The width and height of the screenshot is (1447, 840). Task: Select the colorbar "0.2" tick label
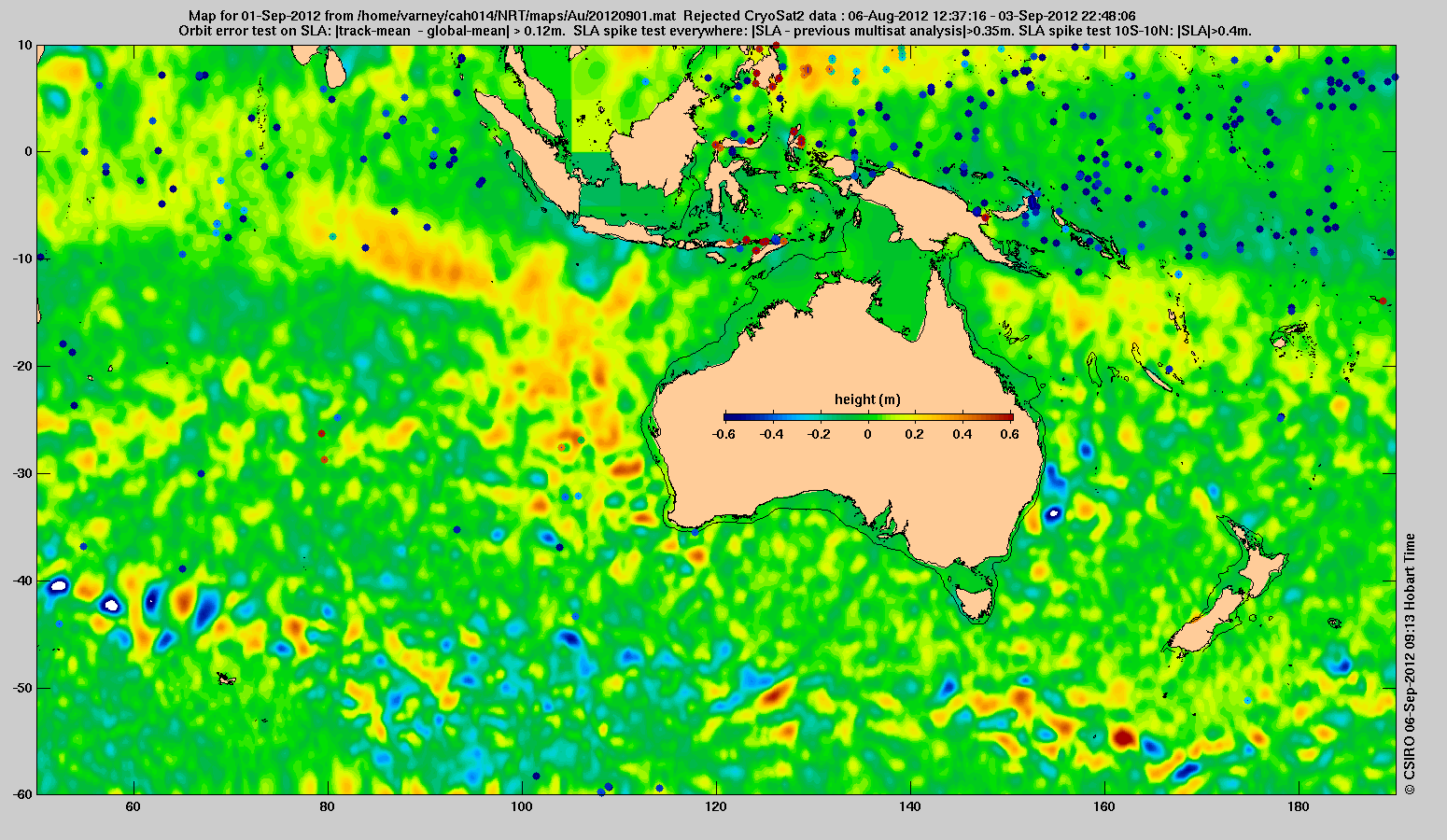(916, 434)
